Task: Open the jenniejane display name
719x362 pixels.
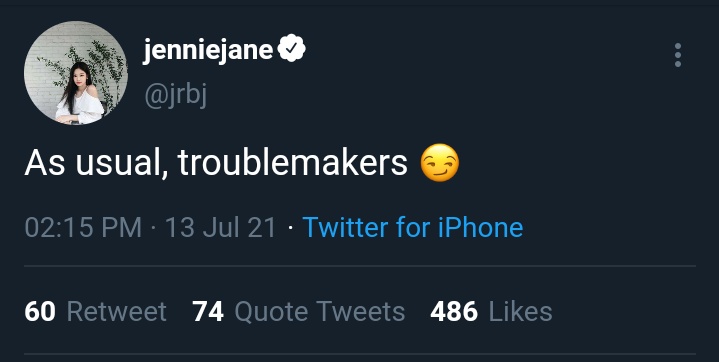Action: [x=208, y=50]
